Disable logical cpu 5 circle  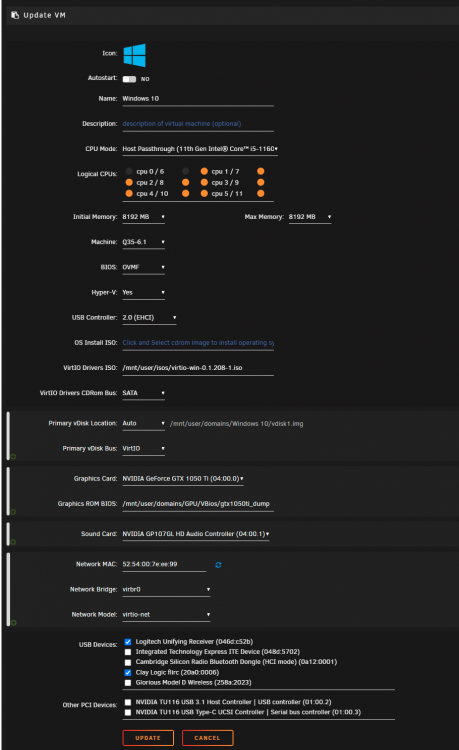pyautogui.click(x=204, y=193)
